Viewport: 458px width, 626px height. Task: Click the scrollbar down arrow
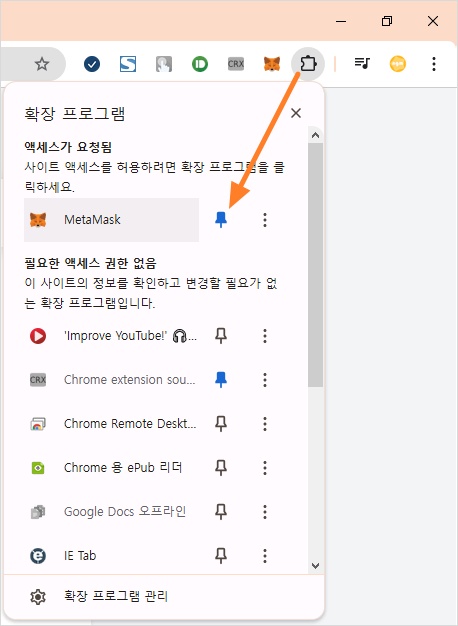pyautogui.click(x=315, y=566)
